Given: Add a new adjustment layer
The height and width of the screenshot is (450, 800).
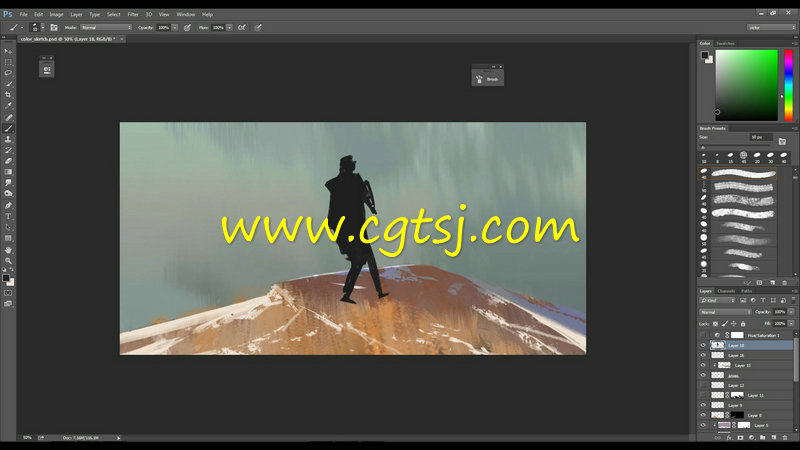Looking at the screenshot, I should [752, 438].
